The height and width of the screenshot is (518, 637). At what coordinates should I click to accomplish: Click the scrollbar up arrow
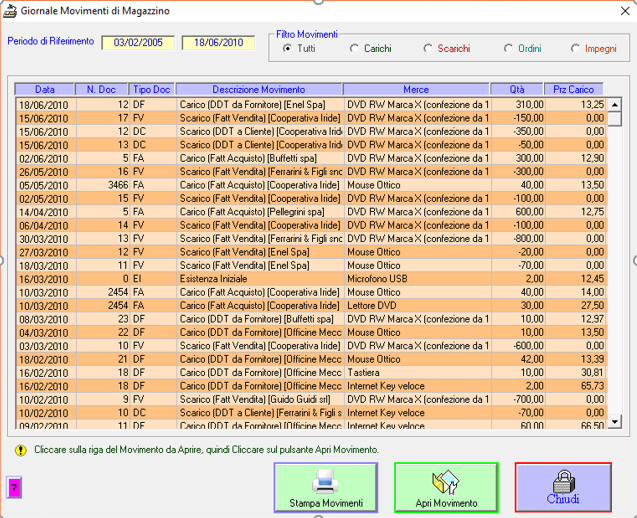tap(615, 105)
